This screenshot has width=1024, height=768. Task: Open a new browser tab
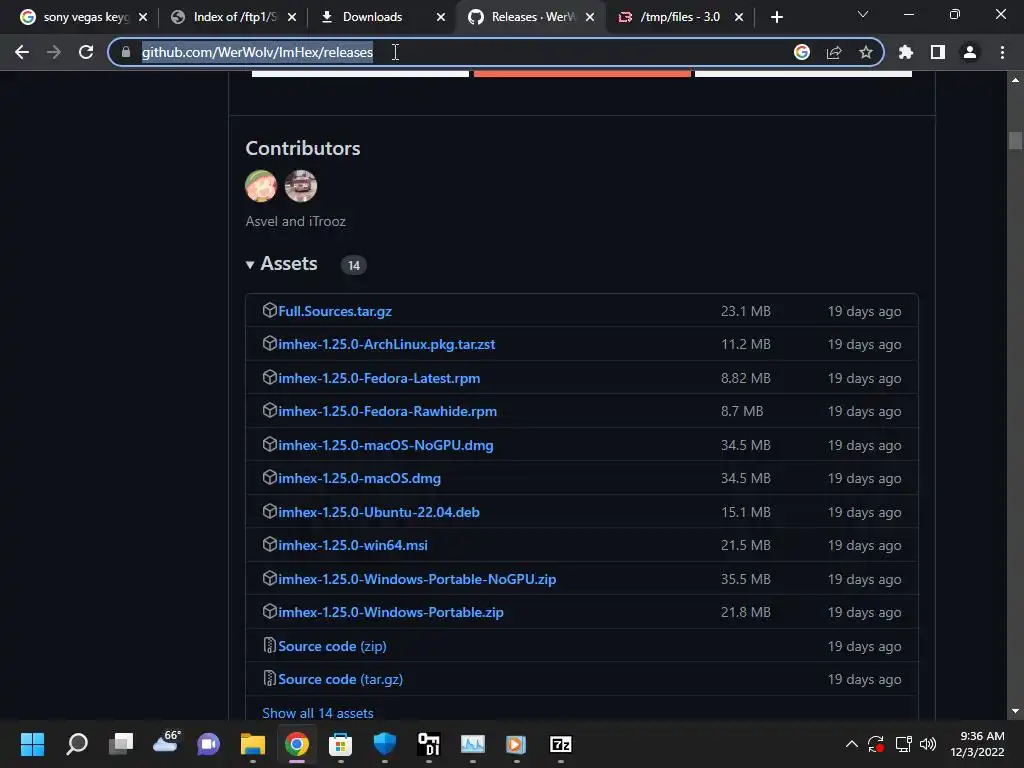[776, 17]
